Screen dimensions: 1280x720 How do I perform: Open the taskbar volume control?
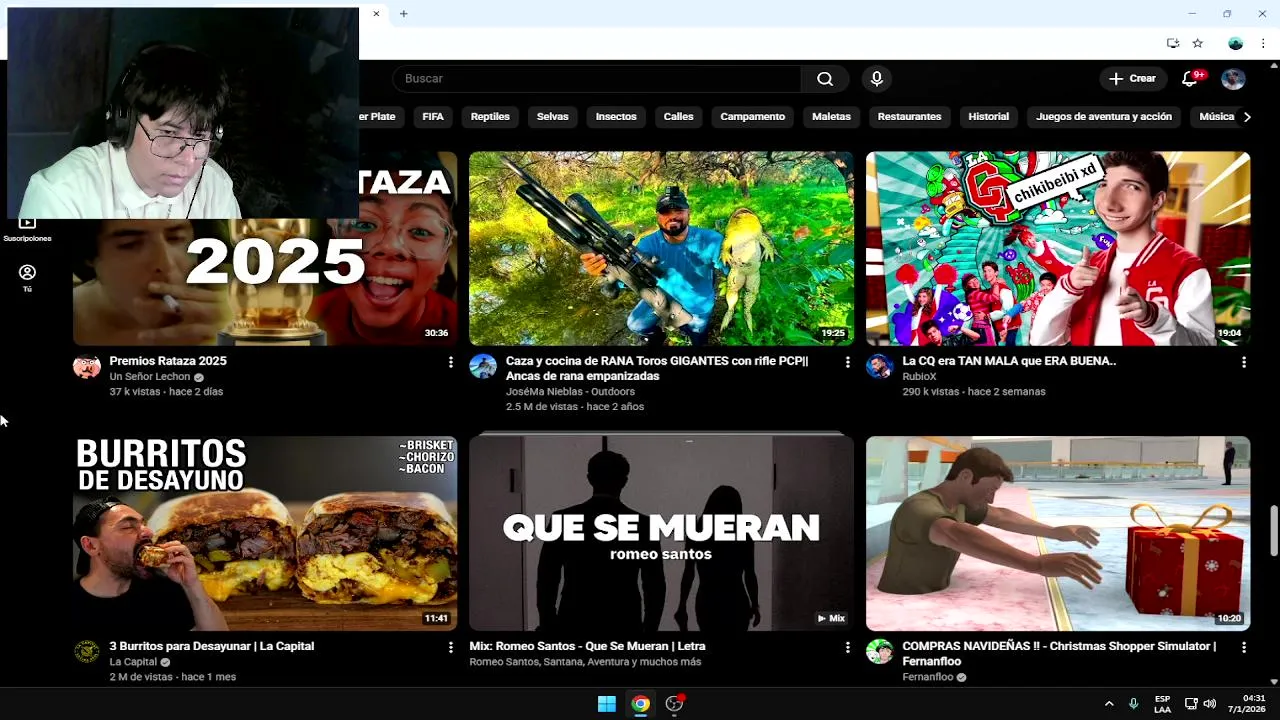1210,704
